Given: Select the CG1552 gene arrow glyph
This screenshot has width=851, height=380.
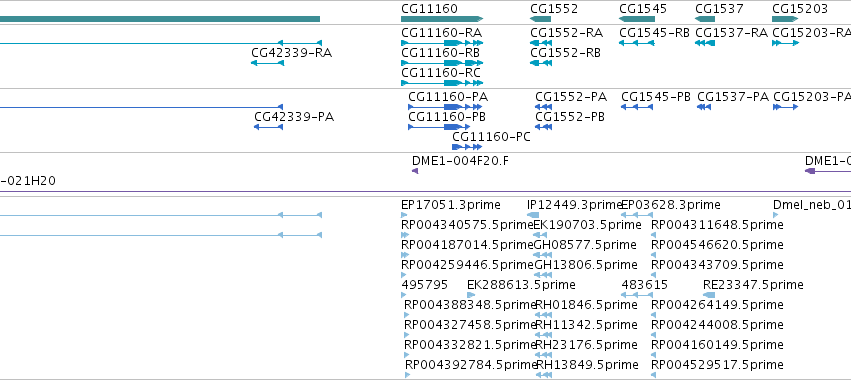Looking at the screenshot, I should click(x=541, y=19).
